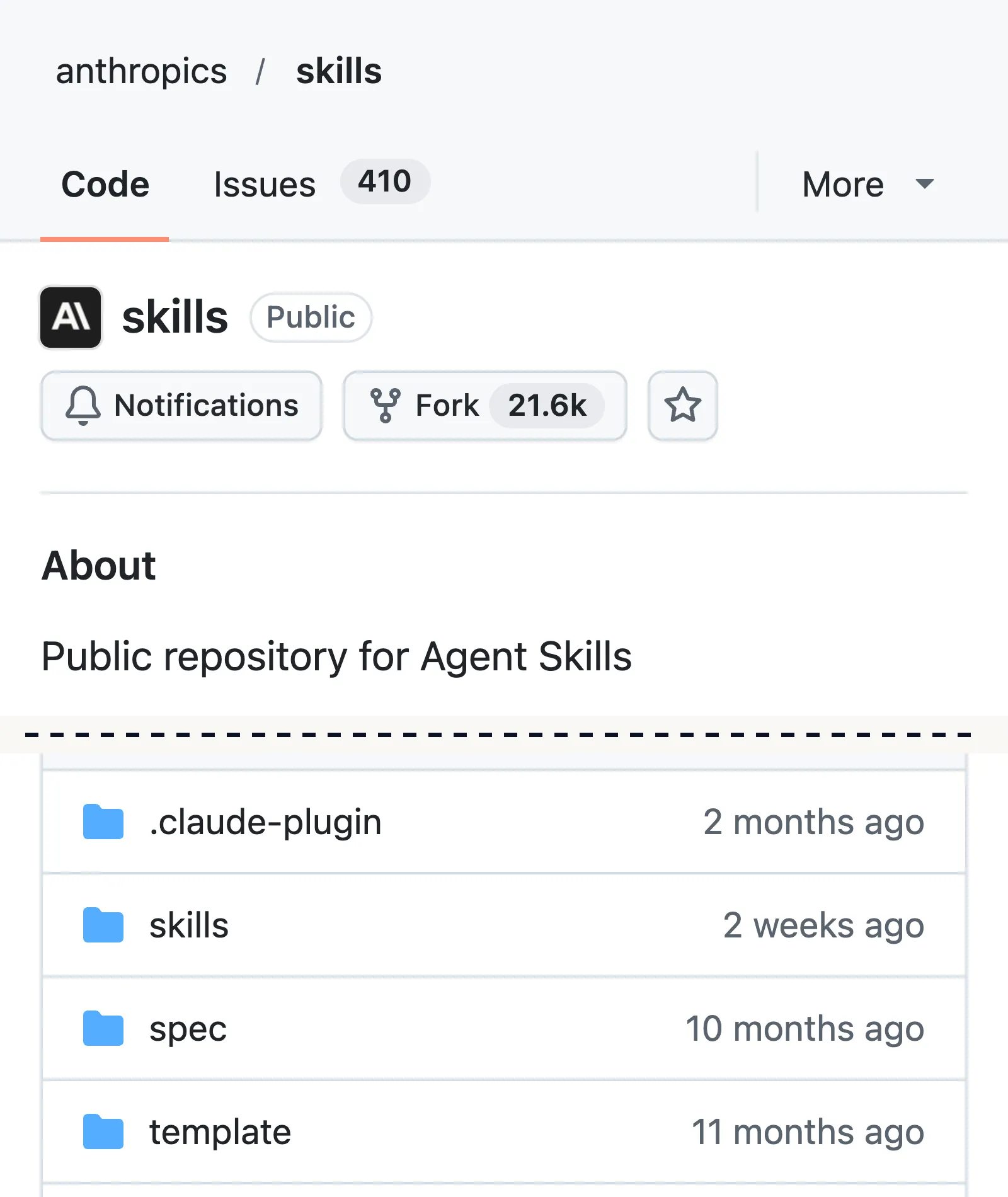Click the skills folder icon in file list
Viewport: 1008px width, 1197px height.
coord(103,925)
